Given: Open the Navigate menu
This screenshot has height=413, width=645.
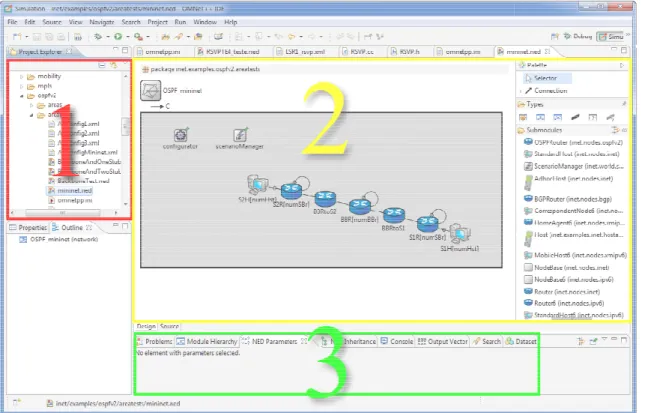Looking at the screenshot, I should point(102,22).
